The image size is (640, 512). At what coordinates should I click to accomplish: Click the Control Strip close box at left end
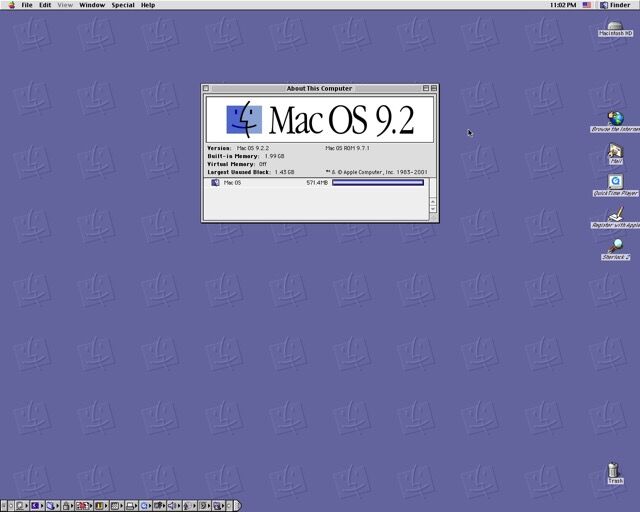4,506
